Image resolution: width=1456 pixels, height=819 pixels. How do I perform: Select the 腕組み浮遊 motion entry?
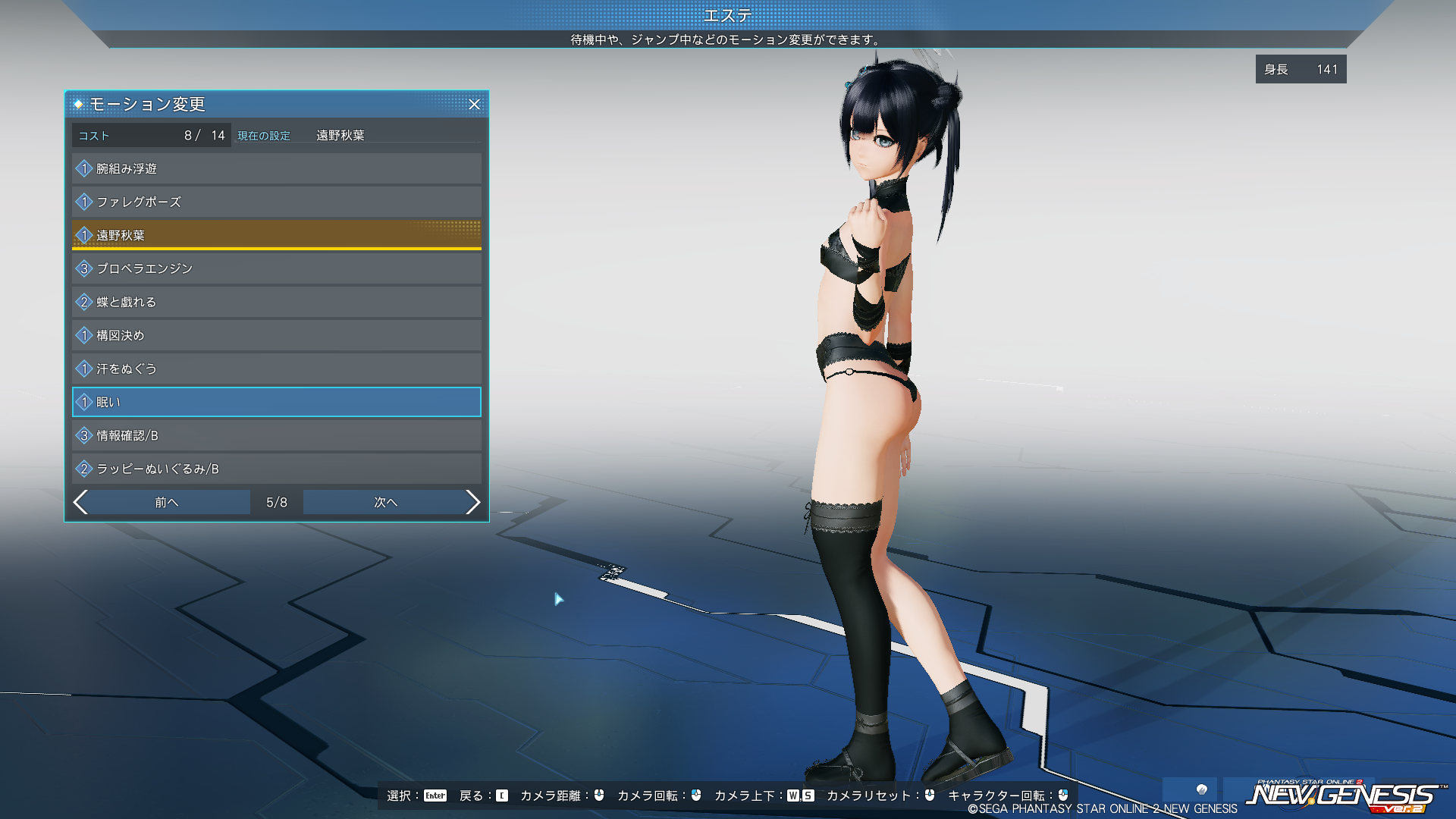click(277, 168)
